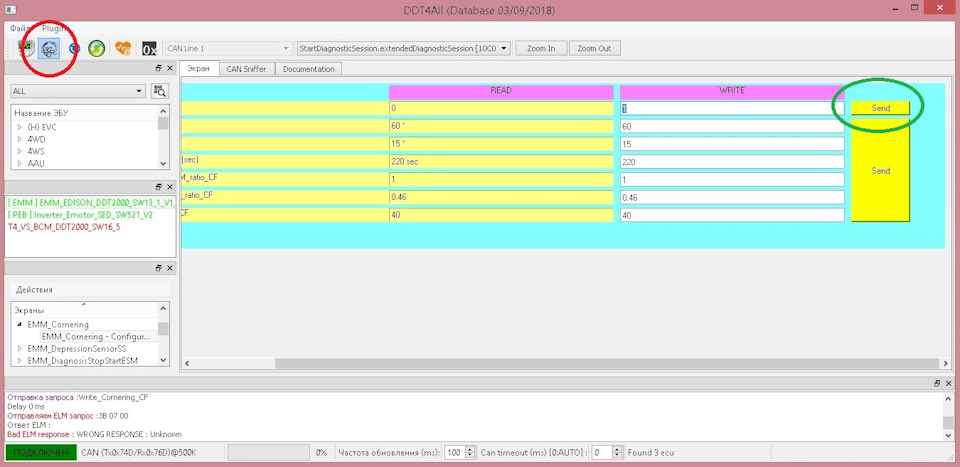
Task: Open the ALL ECU filter dropdown
Action: click(x=78, y=91)
